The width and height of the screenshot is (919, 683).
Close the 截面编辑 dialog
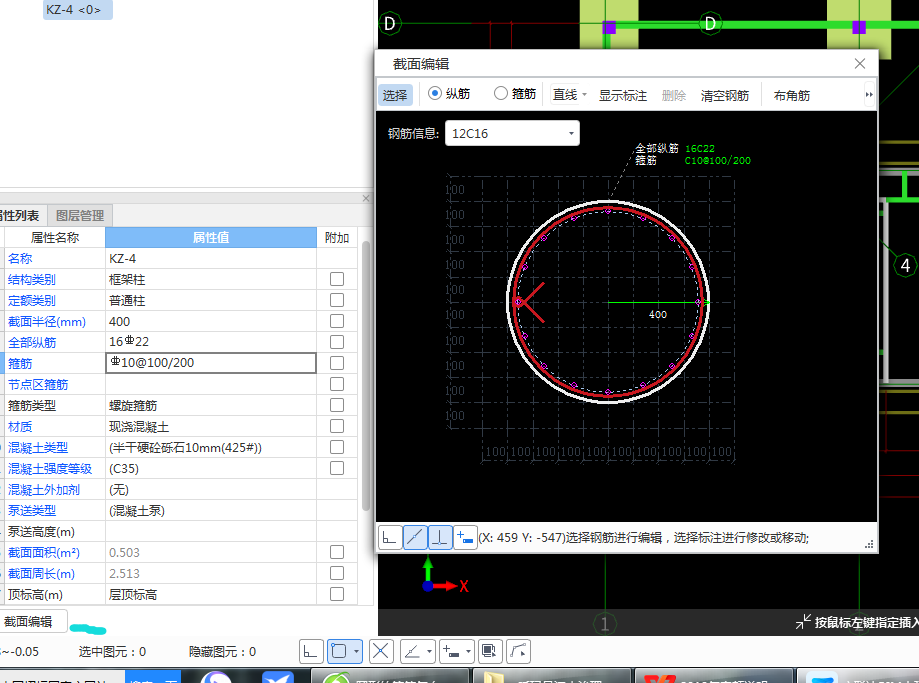click(860, 63)
